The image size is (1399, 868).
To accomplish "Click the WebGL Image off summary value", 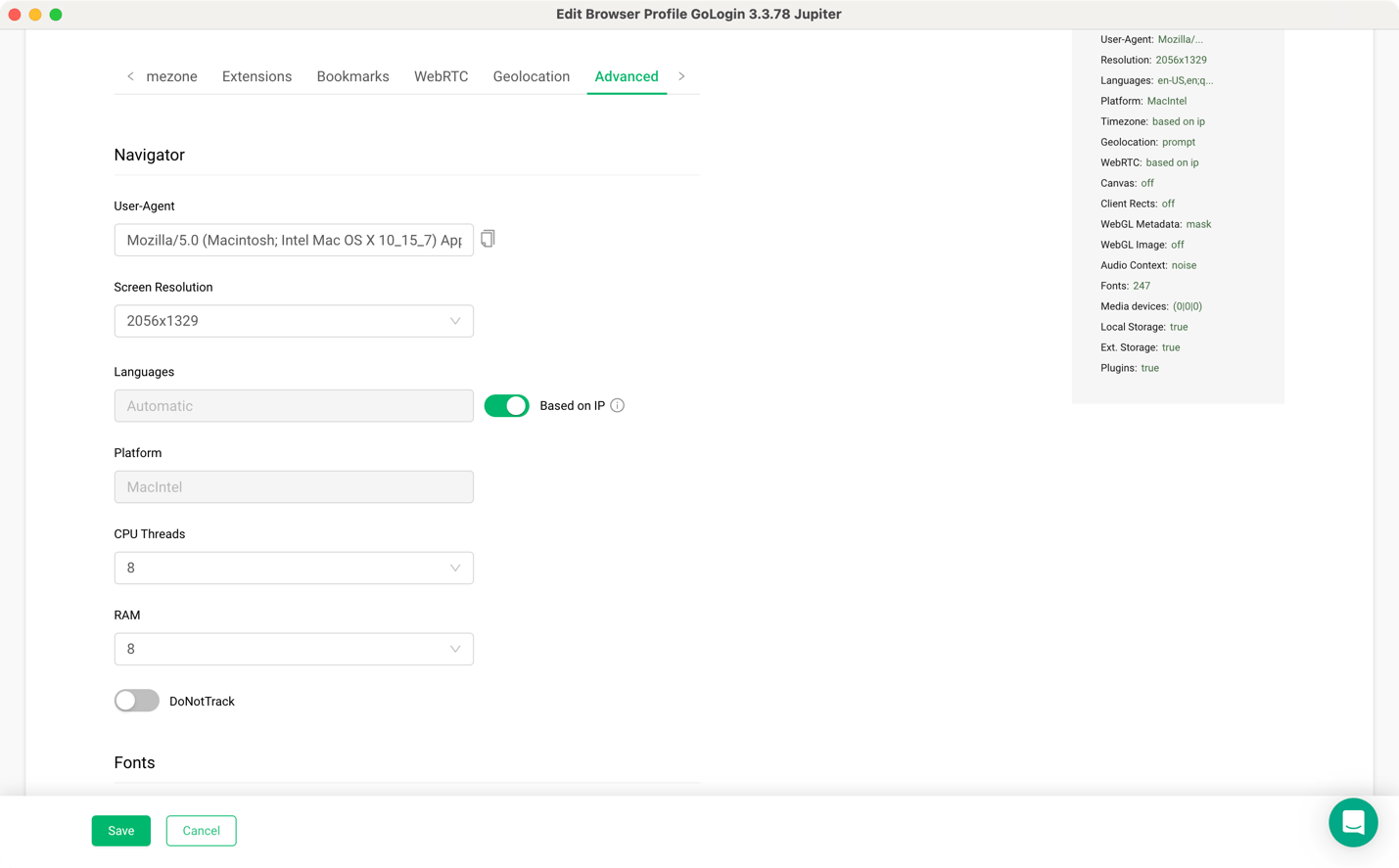I will 1178,245.
